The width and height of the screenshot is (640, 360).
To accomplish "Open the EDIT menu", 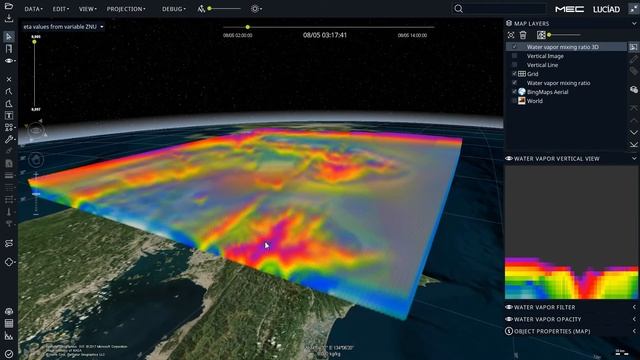I will tap(60, 9).
